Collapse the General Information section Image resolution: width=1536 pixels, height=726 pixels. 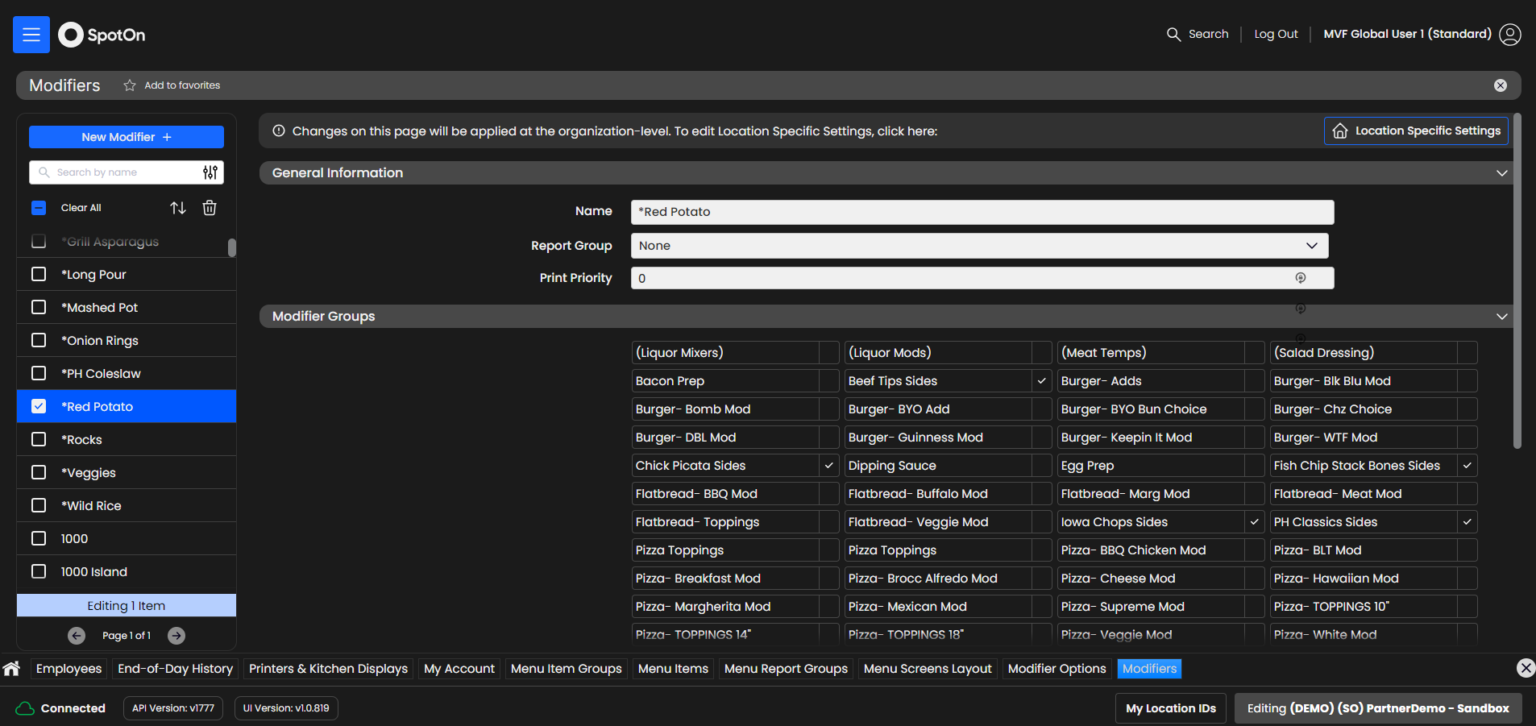1500,173
